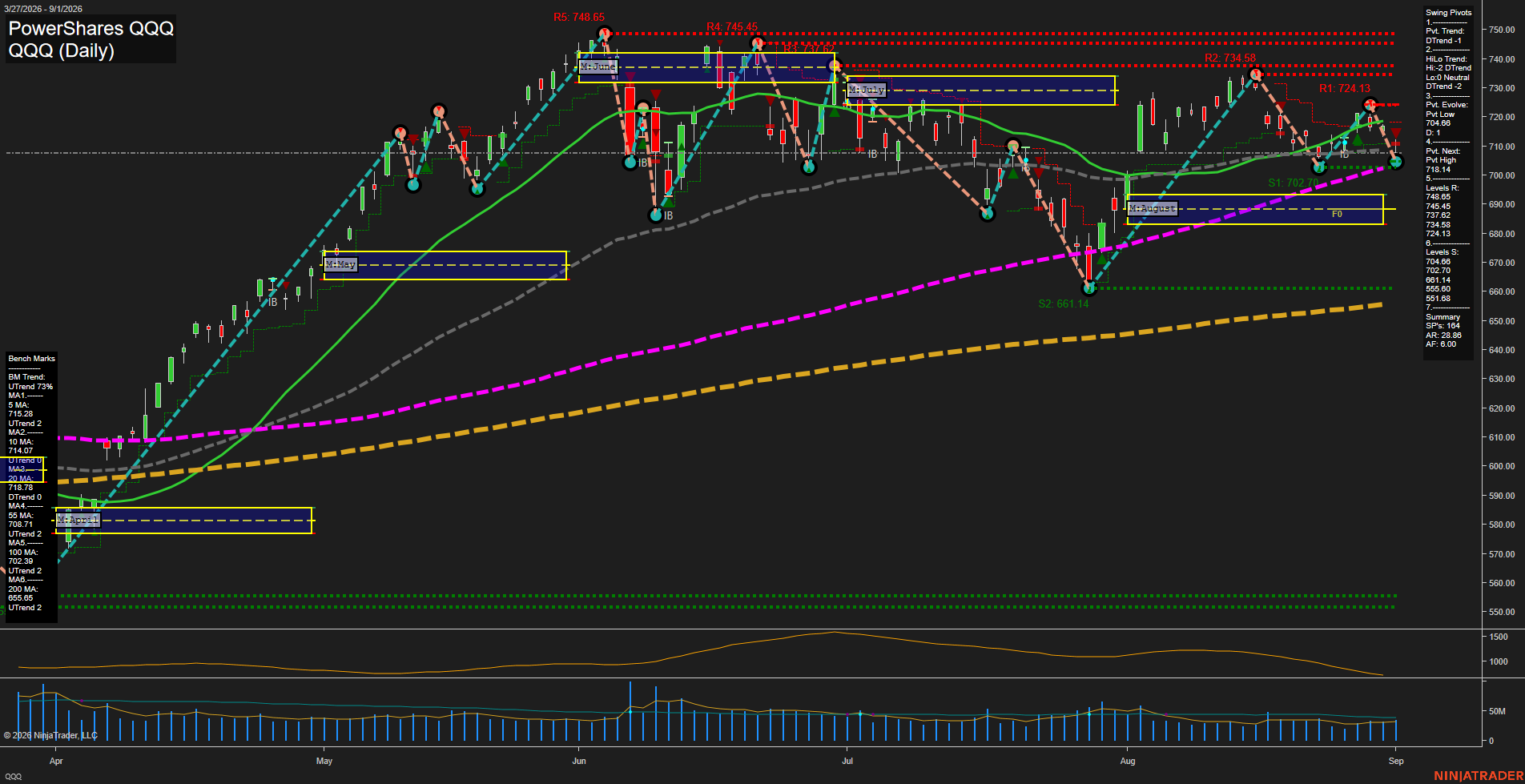Image resolution: width=1525 pixels, height=784 pixels.
Task: Click the swing high pivot marker at R5
Action: [x=605, y=34]
